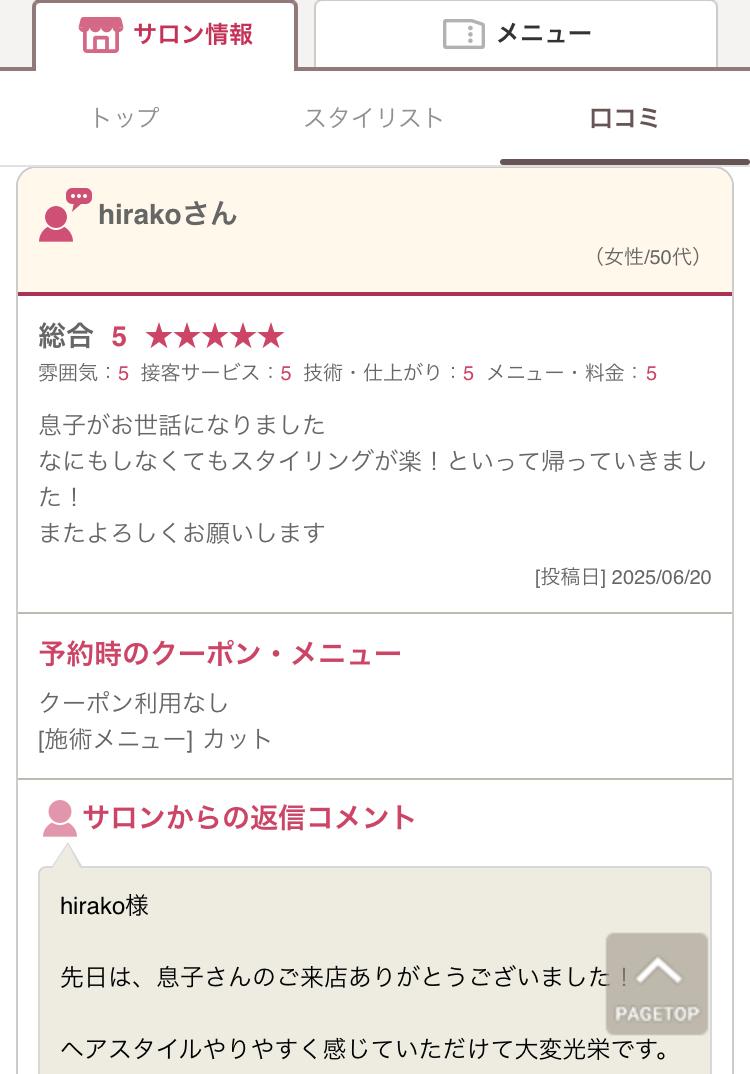The image size is (750, 1074).
Task: Click the menu list icon
Action: pos(463,35)
